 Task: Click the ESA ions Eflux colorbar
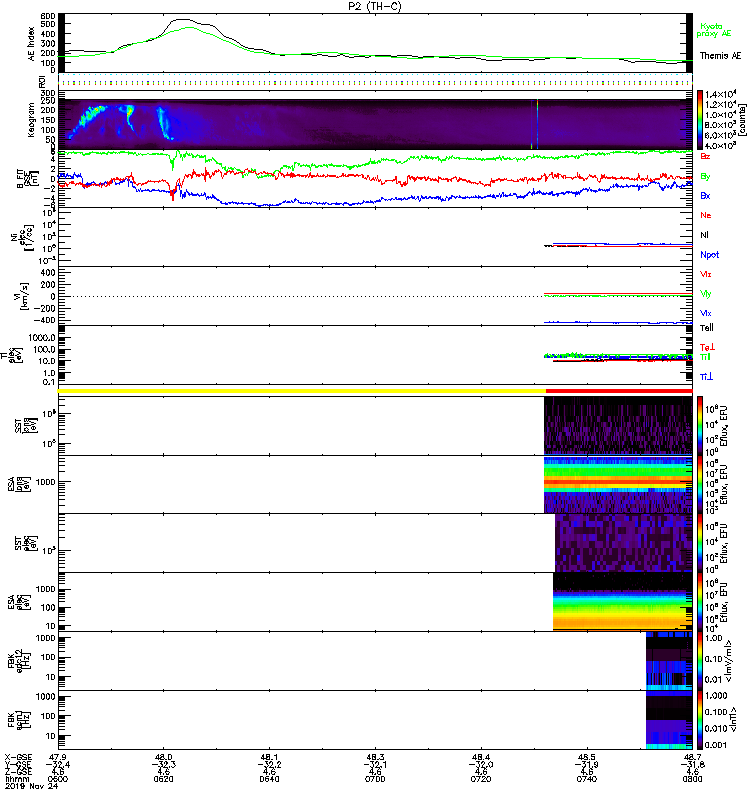[699, 485]
